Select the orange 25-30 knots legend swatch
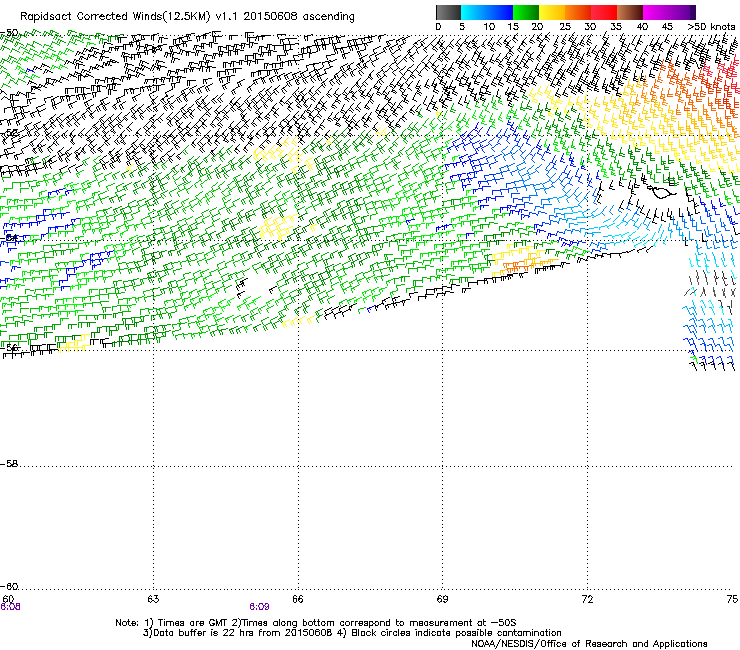Image resolution: width=740 pixels, height=650 pixels. click(578, 12)
